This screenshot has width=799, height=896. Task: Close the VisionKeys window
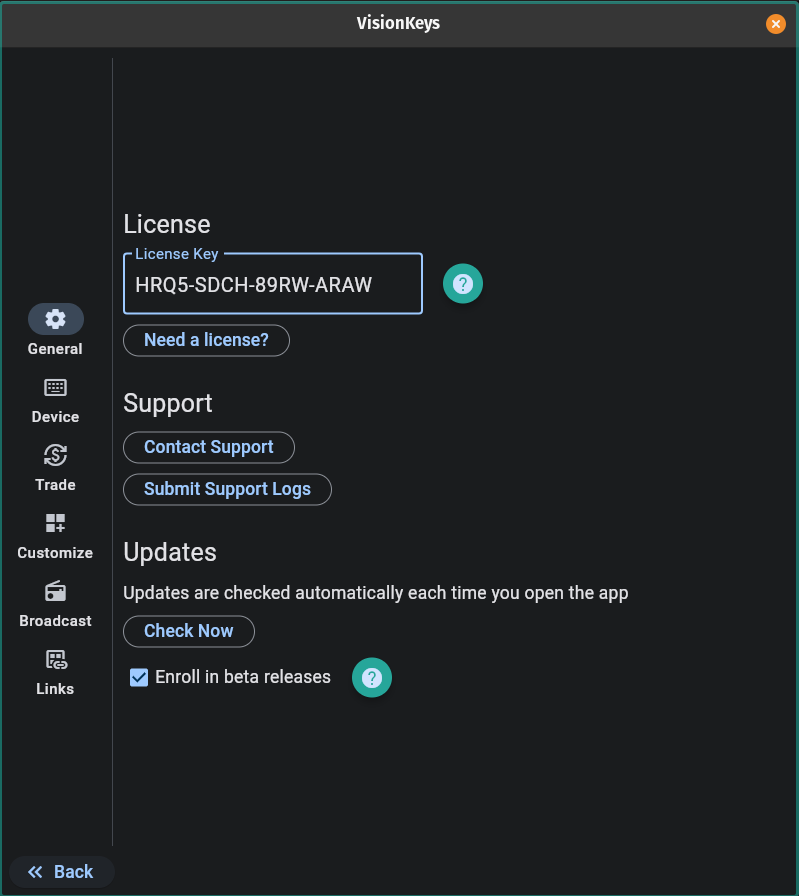coord(776,23)
